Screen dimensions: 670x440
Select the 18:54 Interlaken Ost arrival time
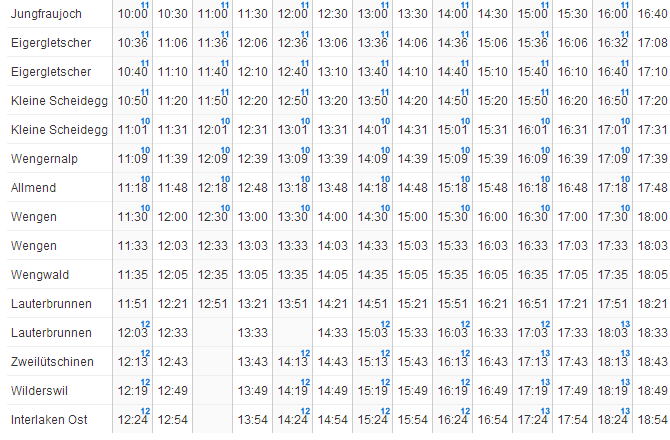[x=652, y=419]
